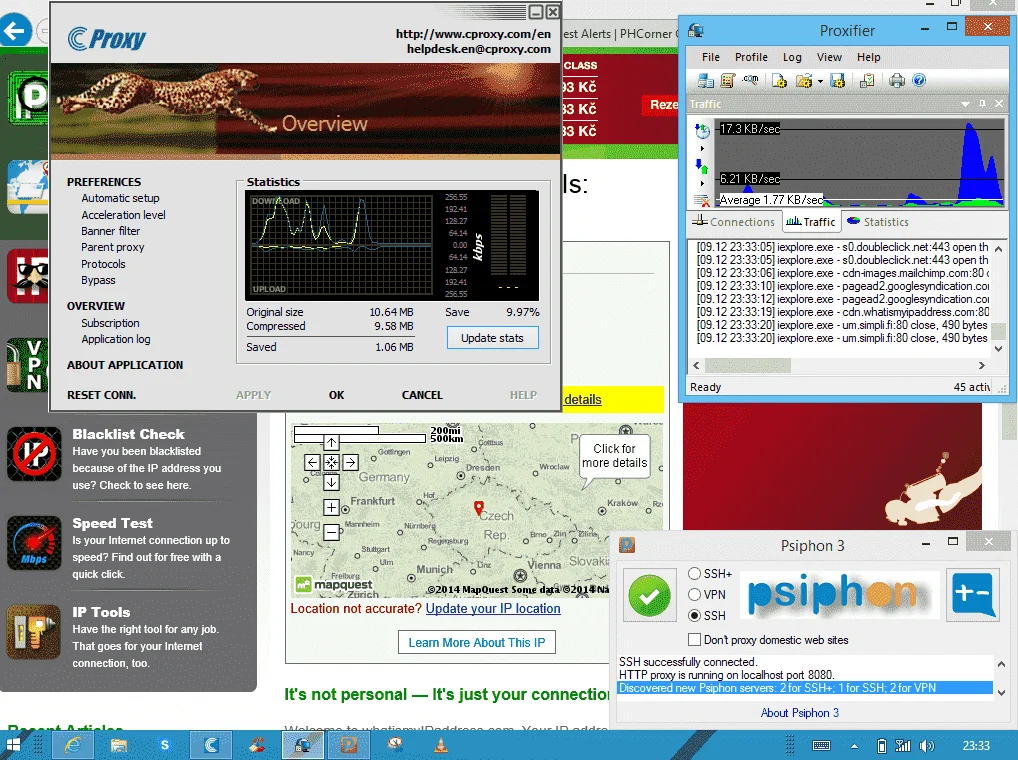Viewport: 1018px width, 760px height.
Task: Click OK in the CProxy window
Action: click(x=336, y=395)
